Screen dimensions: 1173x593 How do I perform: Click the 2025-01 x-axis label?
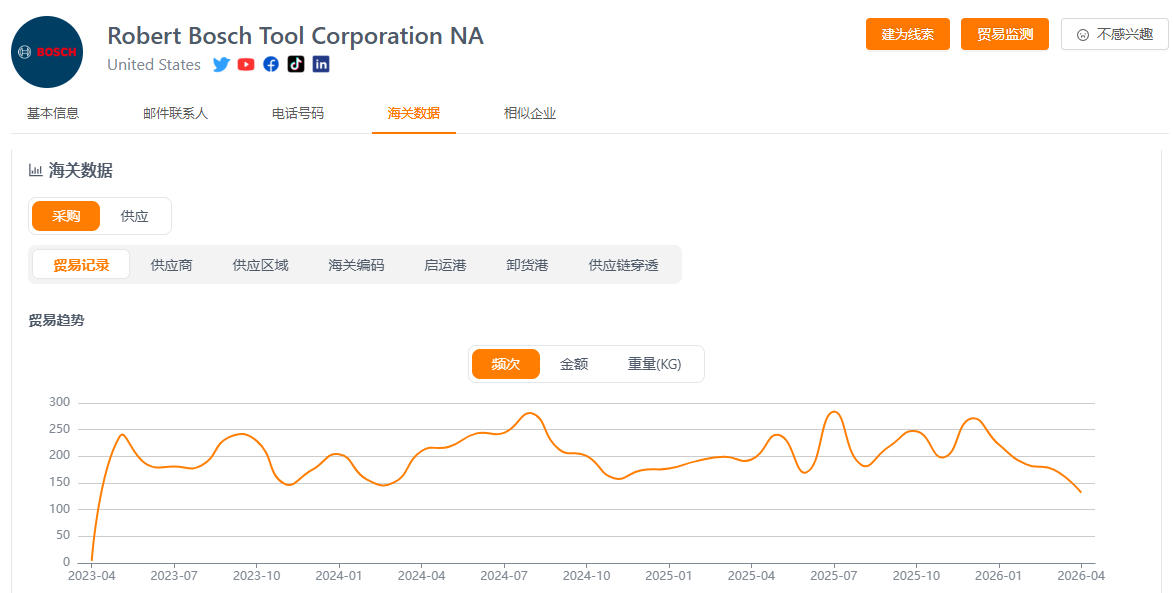[x=669, y=576]
